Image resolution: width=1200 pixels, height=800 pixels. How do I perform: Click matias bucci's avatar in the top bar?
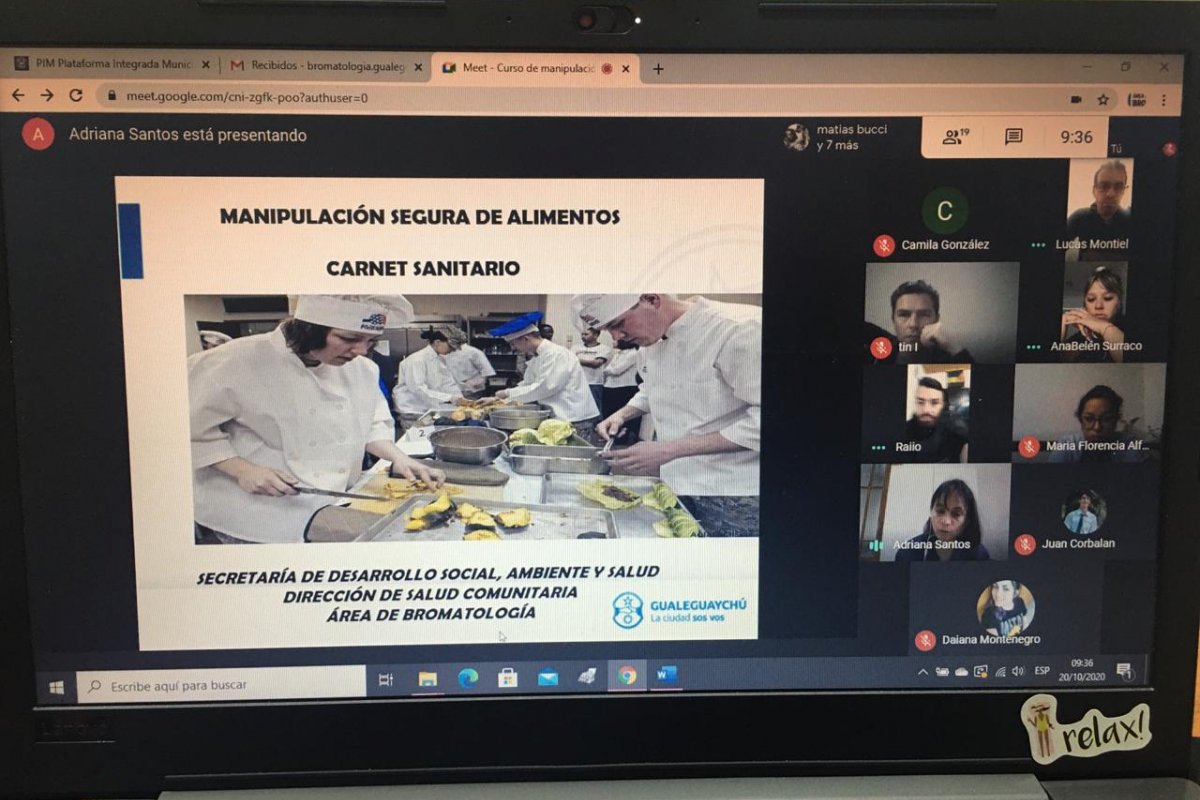point(796,137)
